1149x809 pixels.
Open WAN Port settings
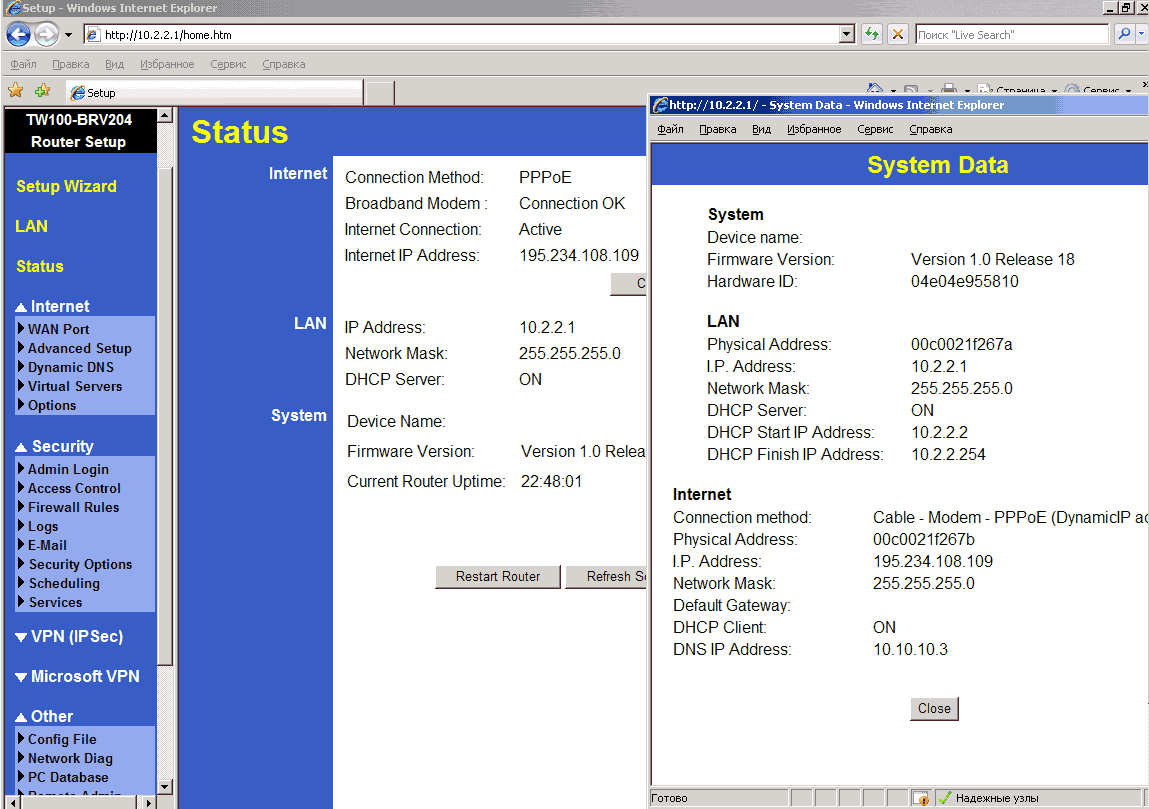(58, 330)
